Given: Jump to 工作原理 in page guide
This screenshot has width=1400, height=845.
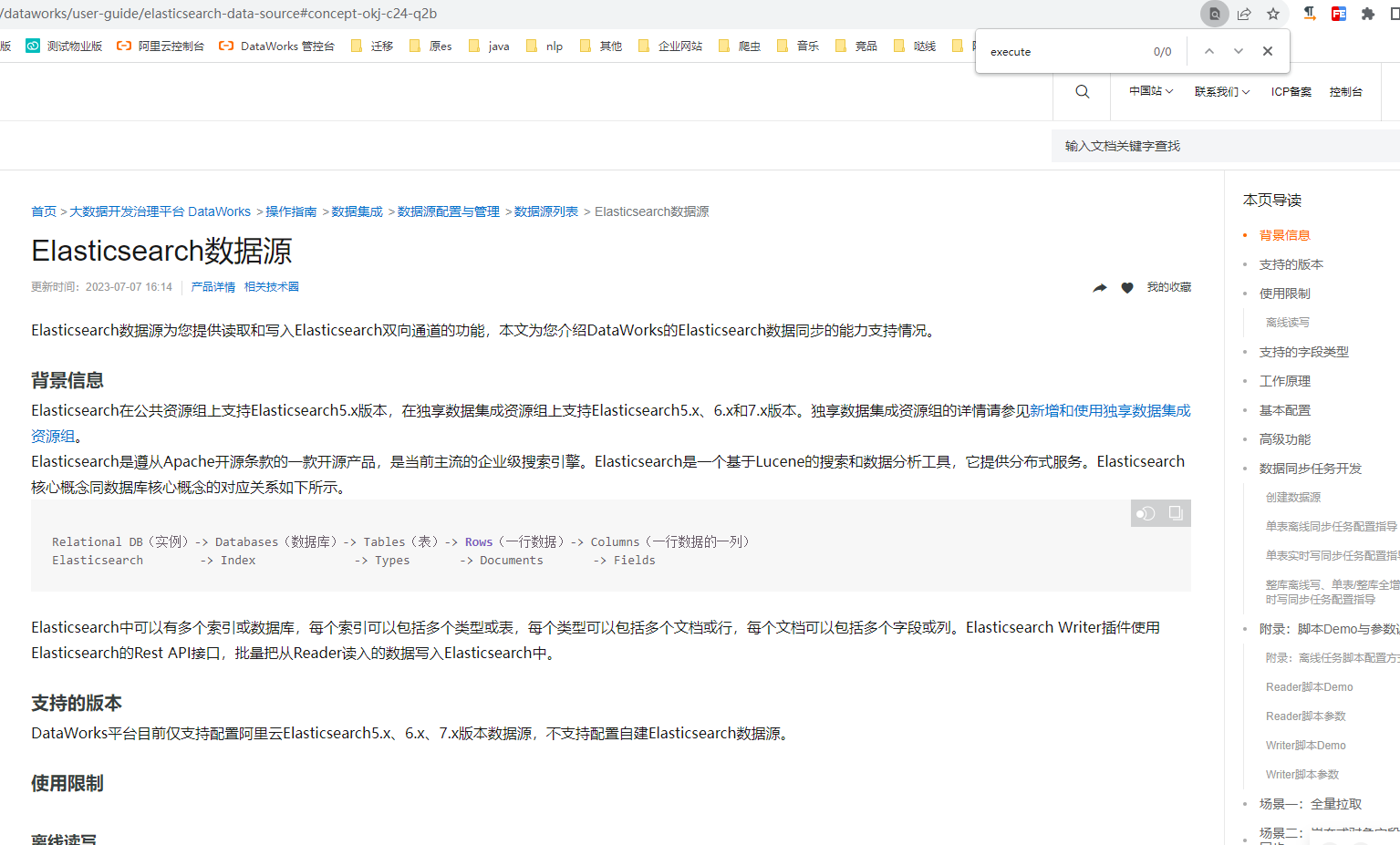Looking at the screenshot, I should click(1285, 381).
